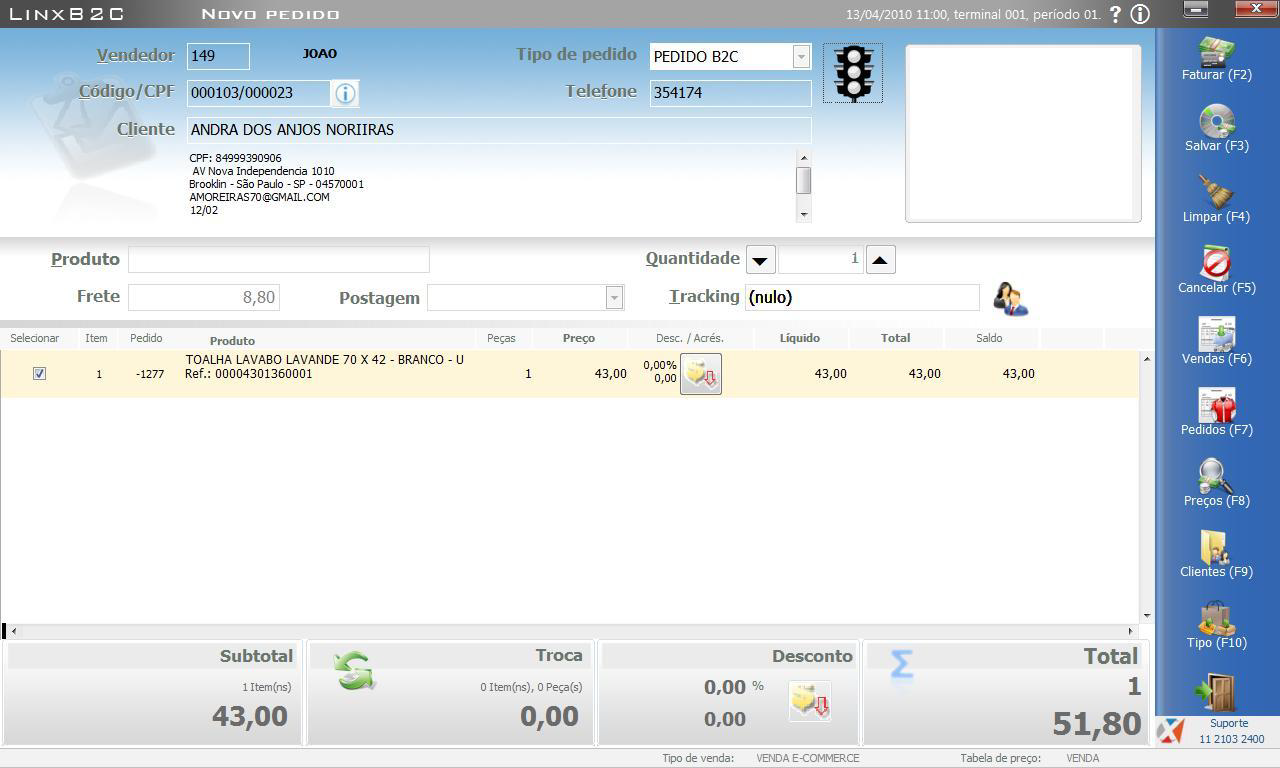
Task: Click the exit door icon in sidebar
Action: (1216, 692)
